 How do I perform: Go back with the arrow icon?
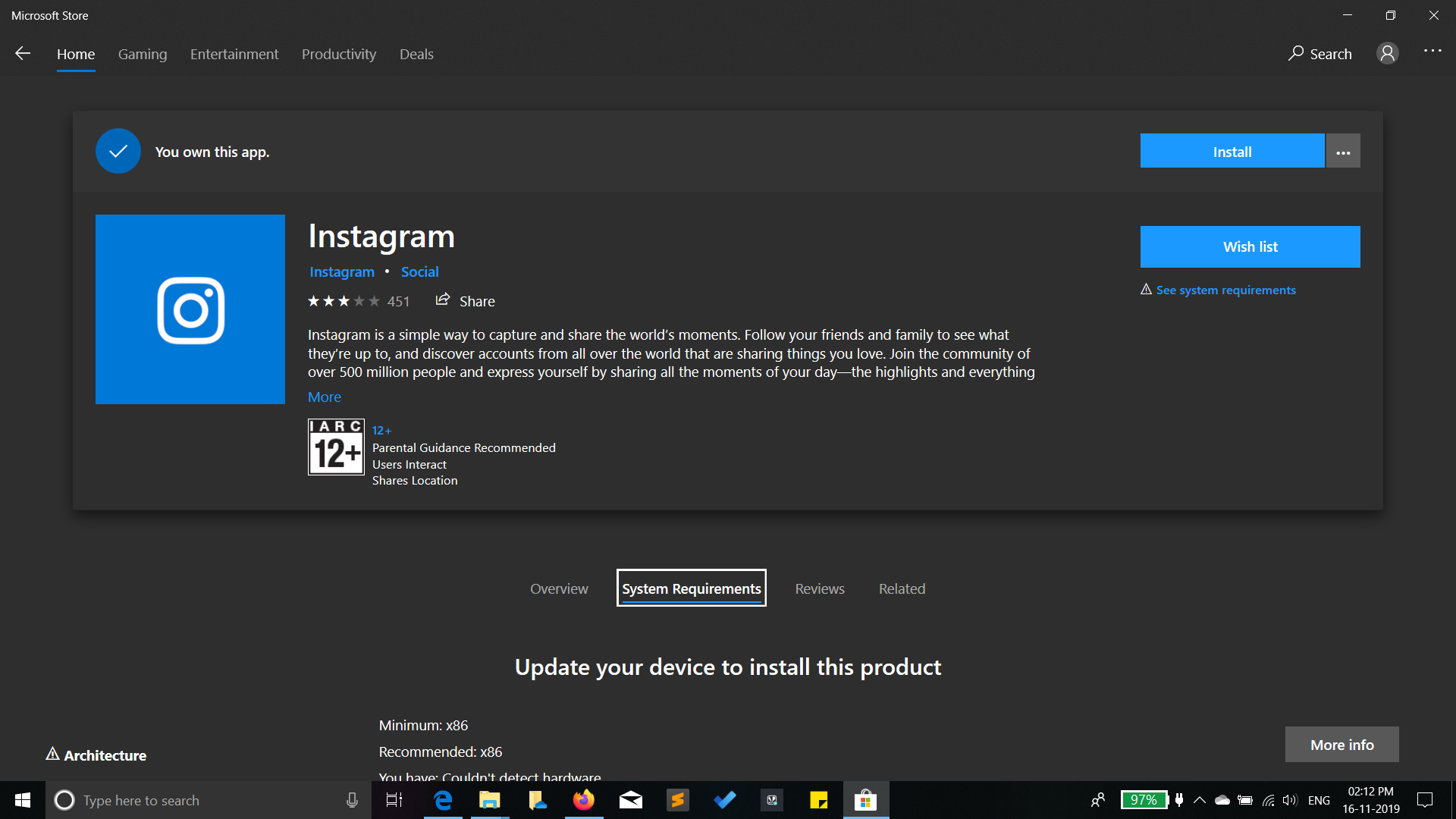[23, 53]
